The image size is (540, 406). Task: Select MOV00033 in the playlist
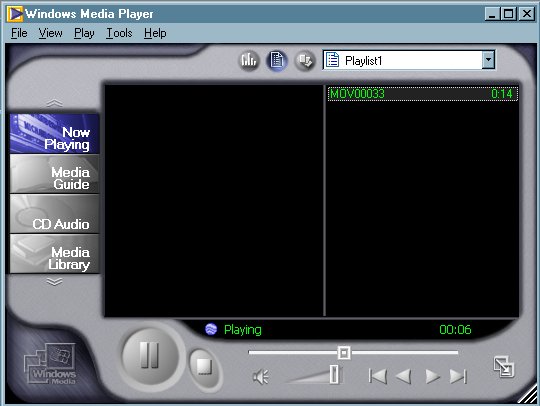pos(423,94)
